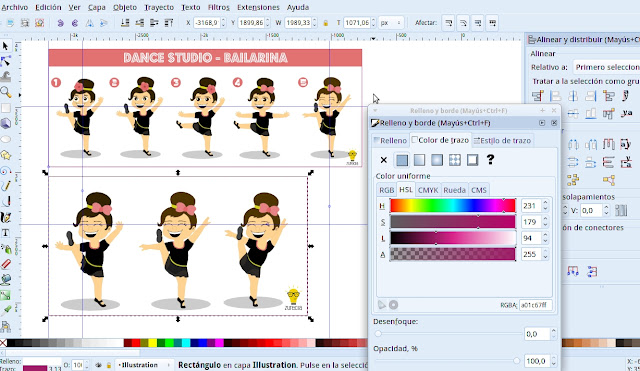The height and width of the screenshot is (371, 640).
Task: Open the Filtros menu
Action: click(218, 7)
